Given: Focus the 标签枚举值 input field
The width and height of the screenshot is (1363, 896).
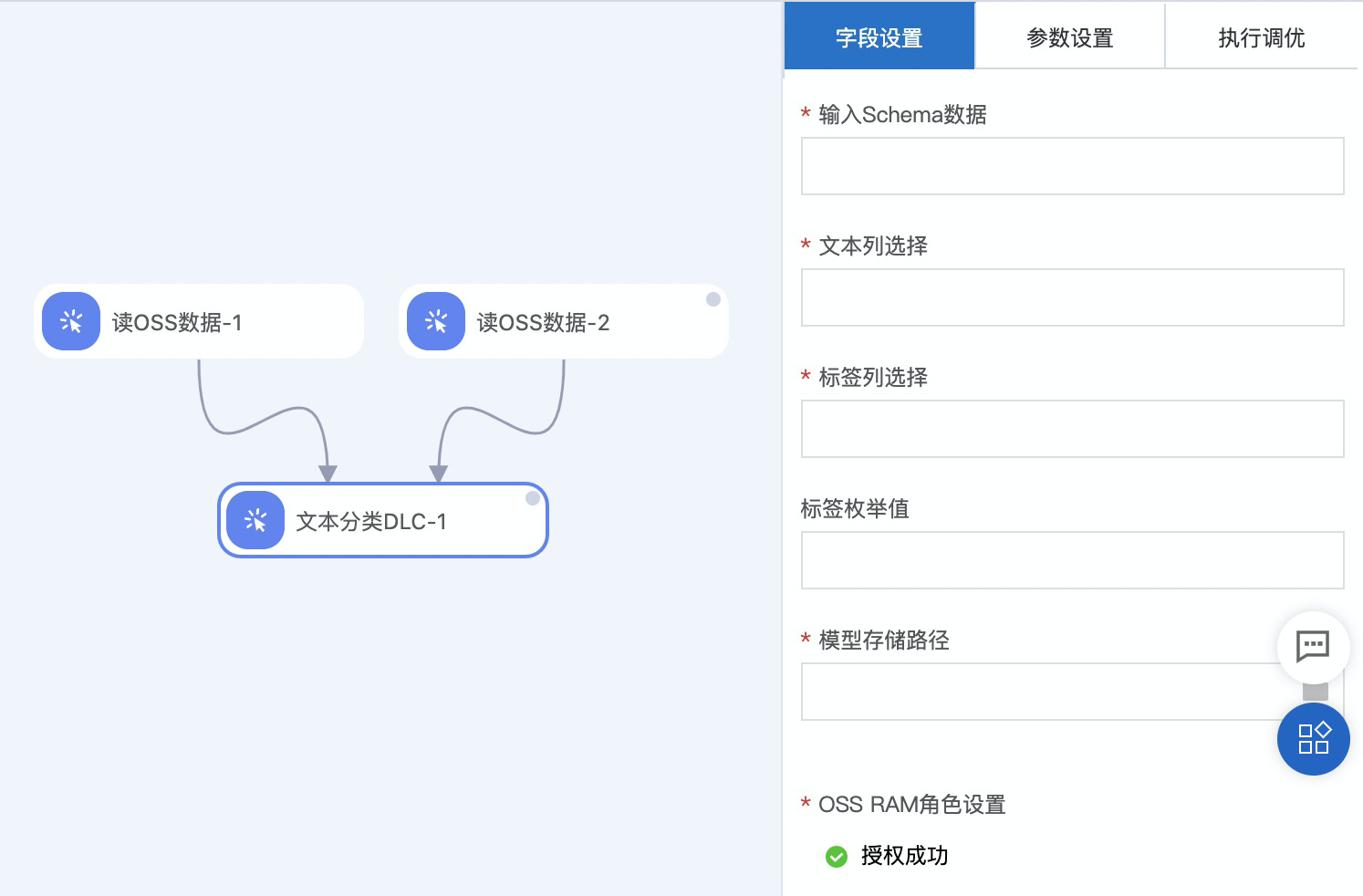Looking at the screenshot, I should pyautogui.click(x=1072, y=560).
